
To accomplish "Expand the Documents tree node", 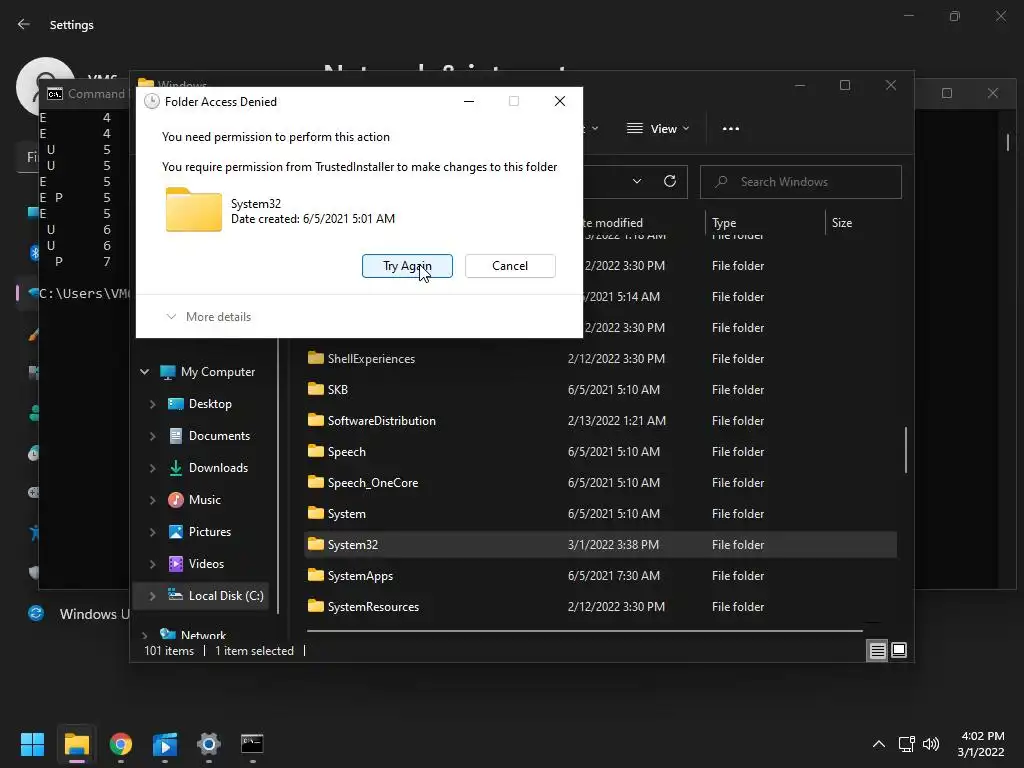I will 152,436.
